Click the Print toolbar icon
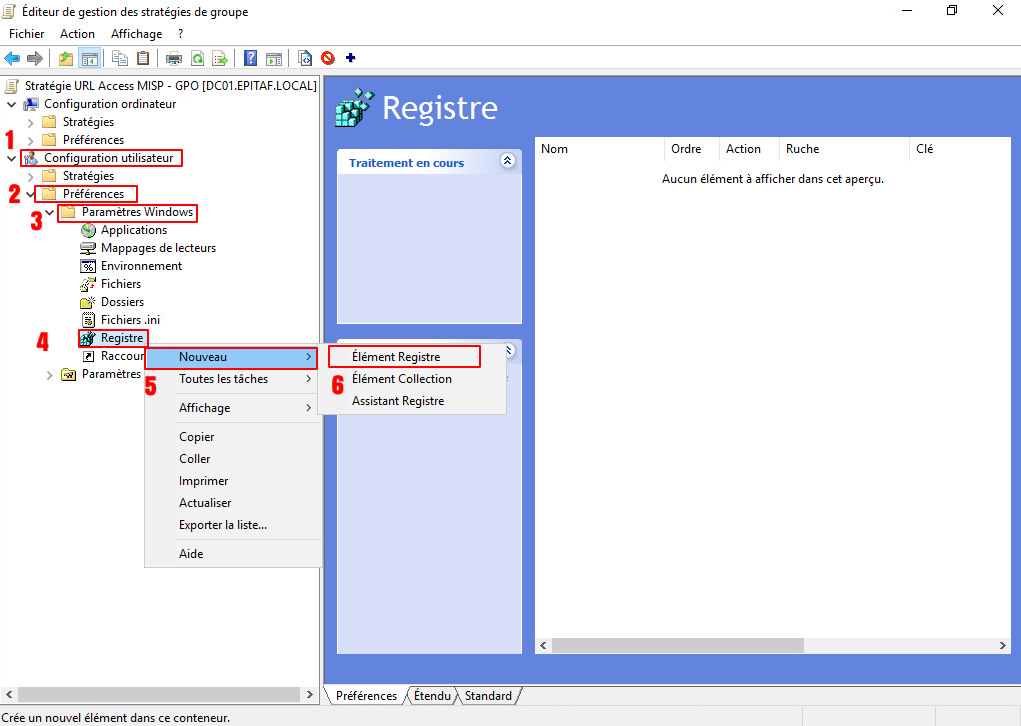1021x726 pixels. [173, 58]
